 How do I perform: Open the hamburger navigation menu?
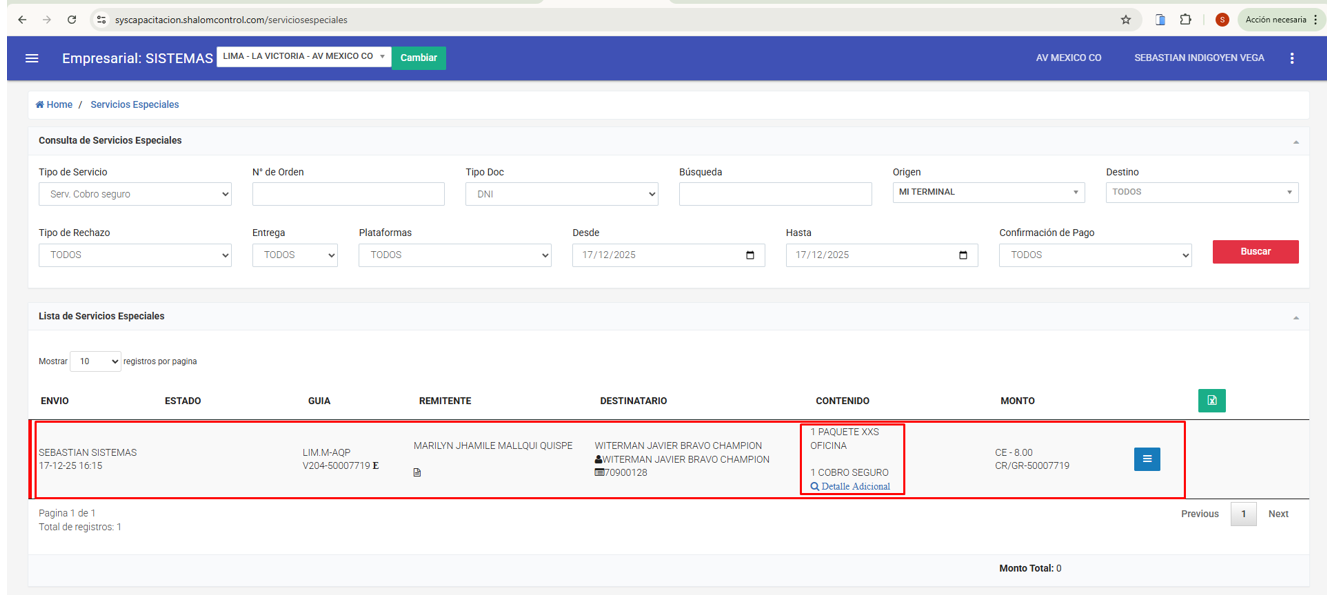coord(32,58)
